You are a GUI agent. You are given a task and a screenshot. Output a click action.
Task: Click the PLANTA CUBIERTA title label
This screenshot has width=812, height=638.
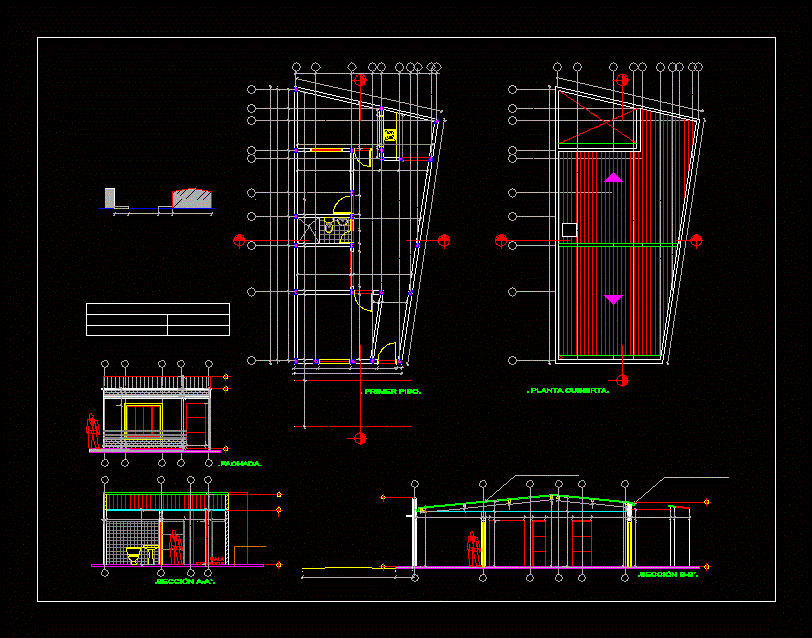point(568,392)
